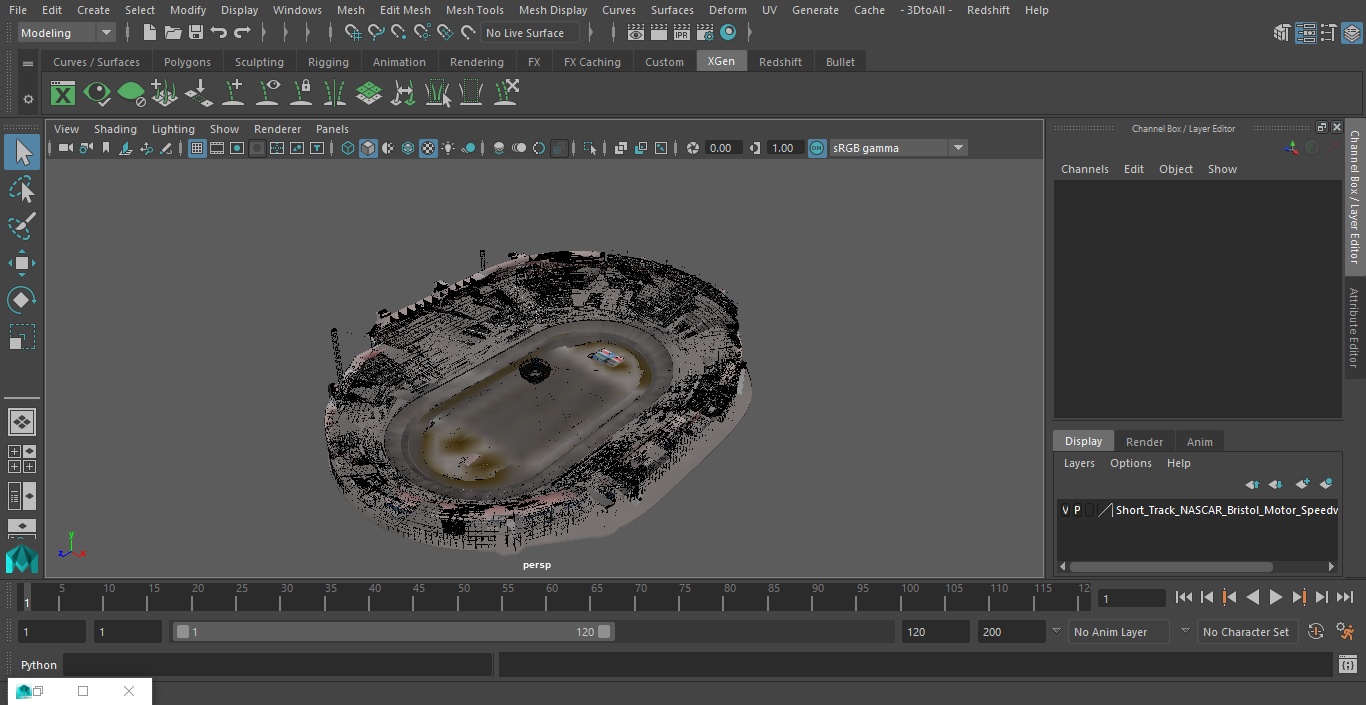Toggle layer playback P box
1366x705 pixels.
pyautogui.click(x=1077, y=510)
